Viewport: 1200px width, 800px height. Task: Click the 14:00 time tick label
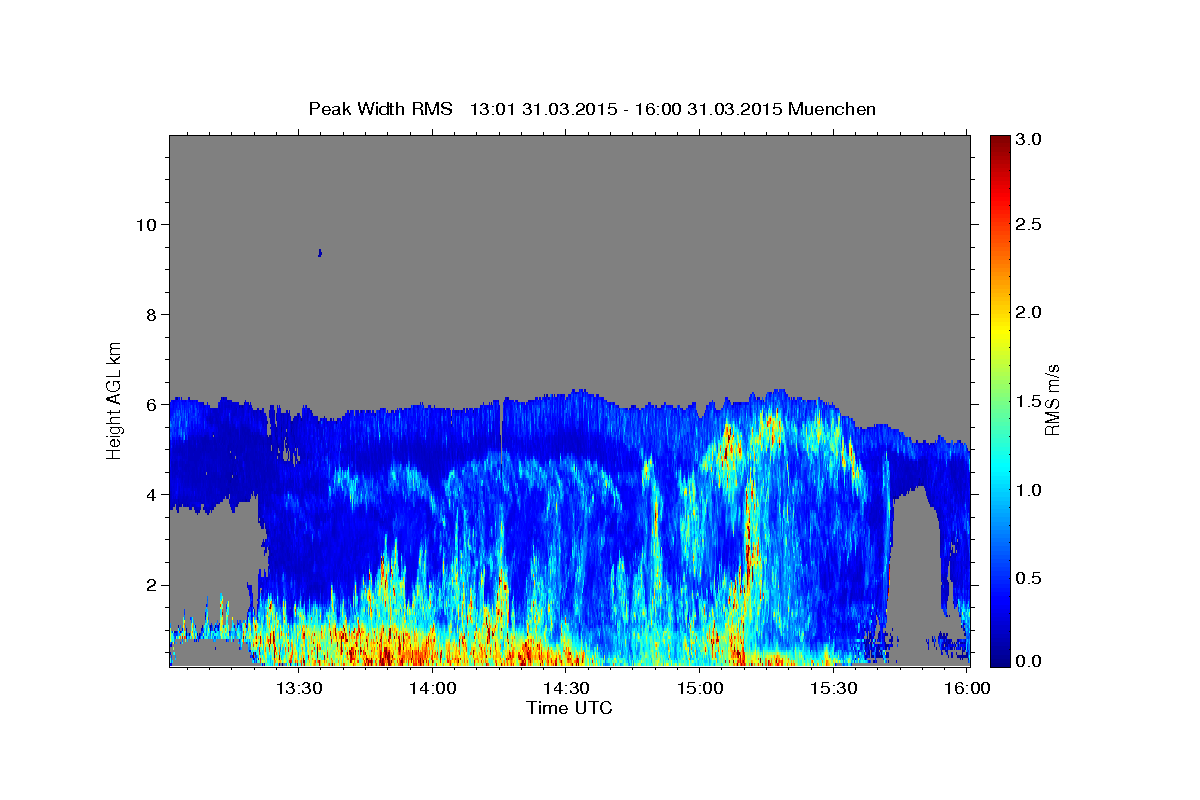(x=433, y=688)
